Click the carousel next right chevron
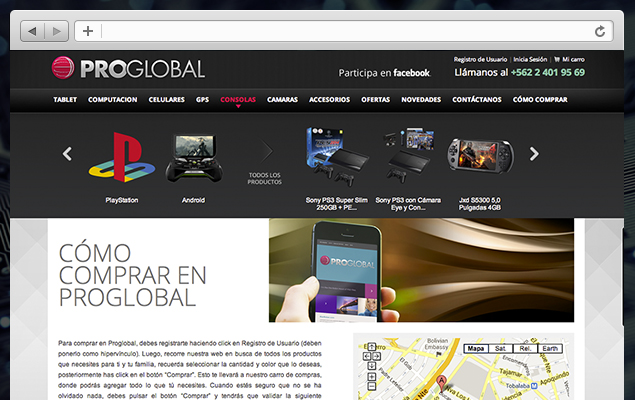635x400 pixels. click(x=534, y=154)
